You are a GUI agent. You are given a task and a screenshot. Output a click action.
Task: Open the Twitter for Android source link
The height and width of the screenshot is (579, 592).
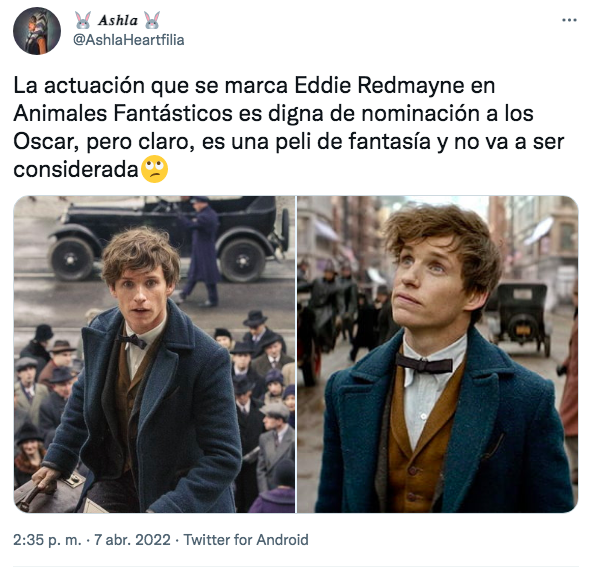(x=246, y=540)
